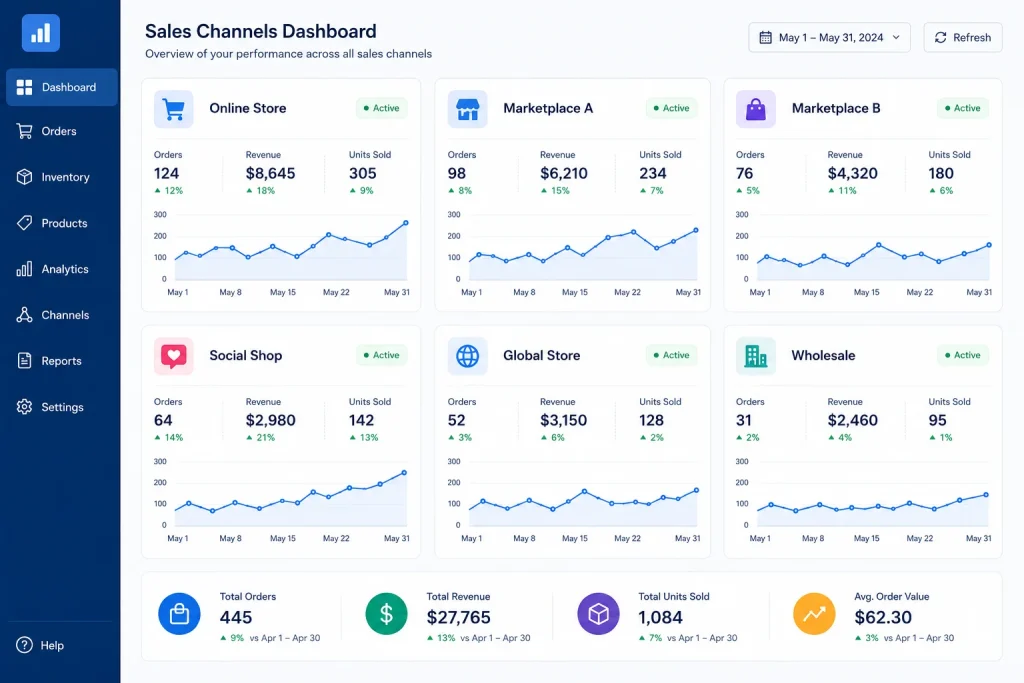Click the Global Store globe icon
1024x683 pixels.
pos(468,356)
